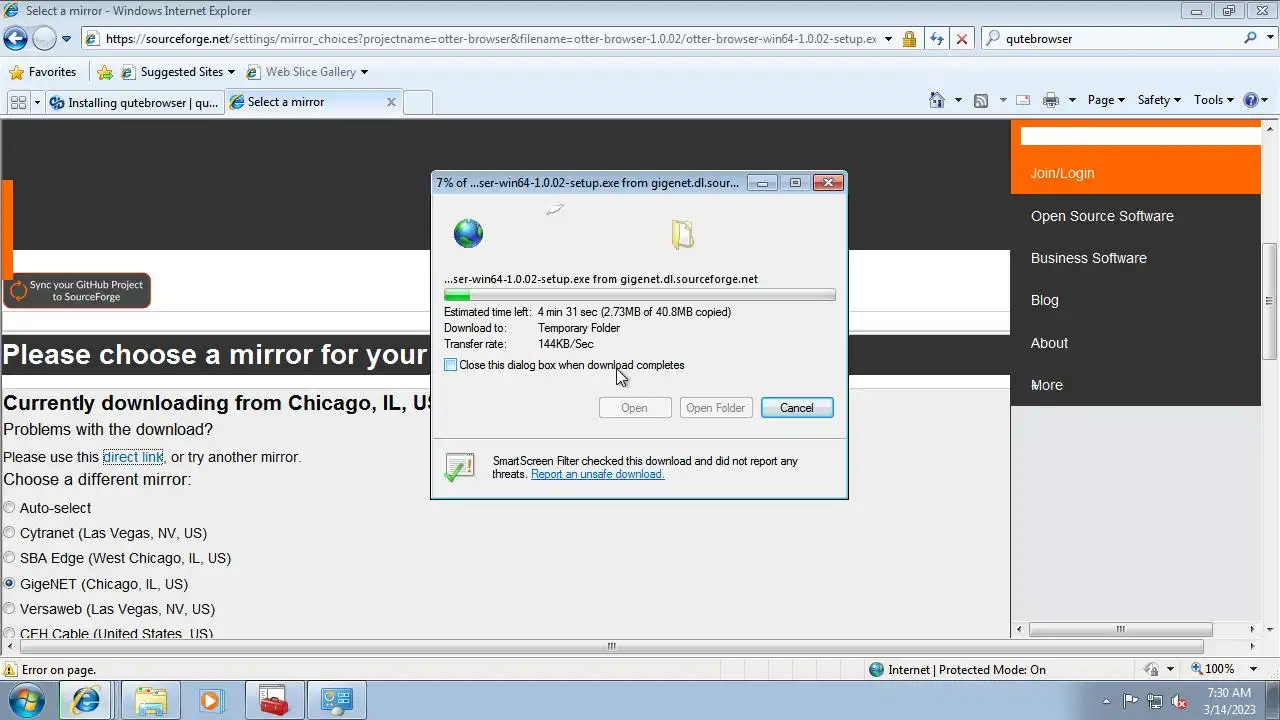This screenshot has width=1280, height=720.
Task: Click the Home icon in command bar
Action: tap(937, 100)
